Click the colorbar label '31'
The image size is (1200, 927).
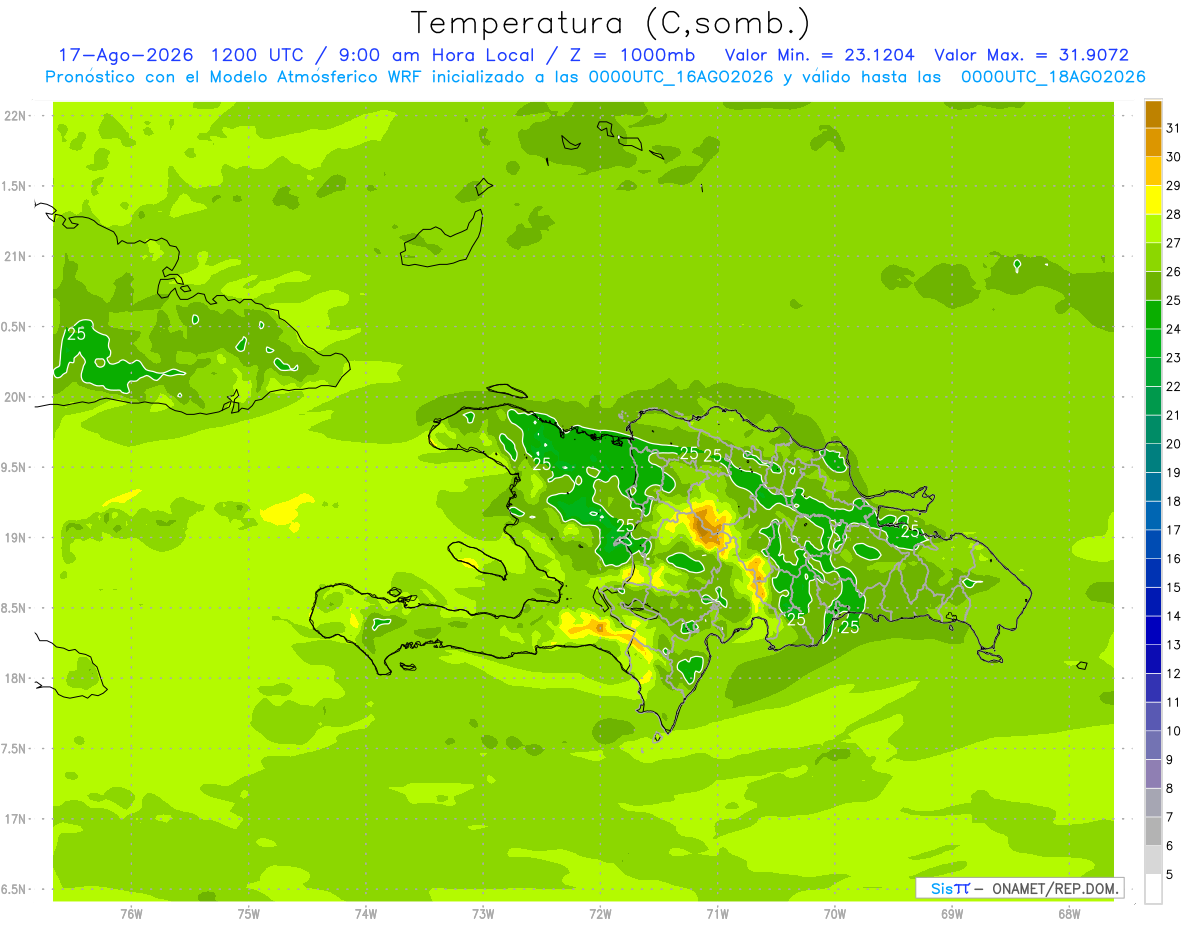click(1174, 128)
